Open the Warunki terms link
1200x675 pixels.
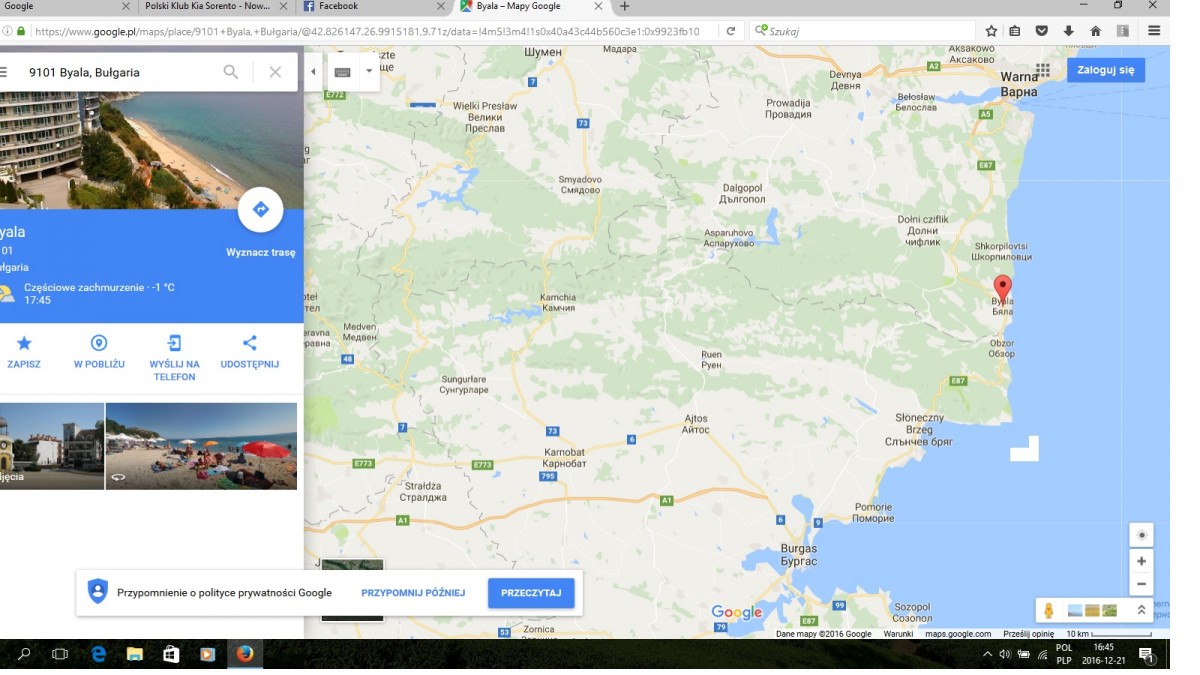click(898, 634)
